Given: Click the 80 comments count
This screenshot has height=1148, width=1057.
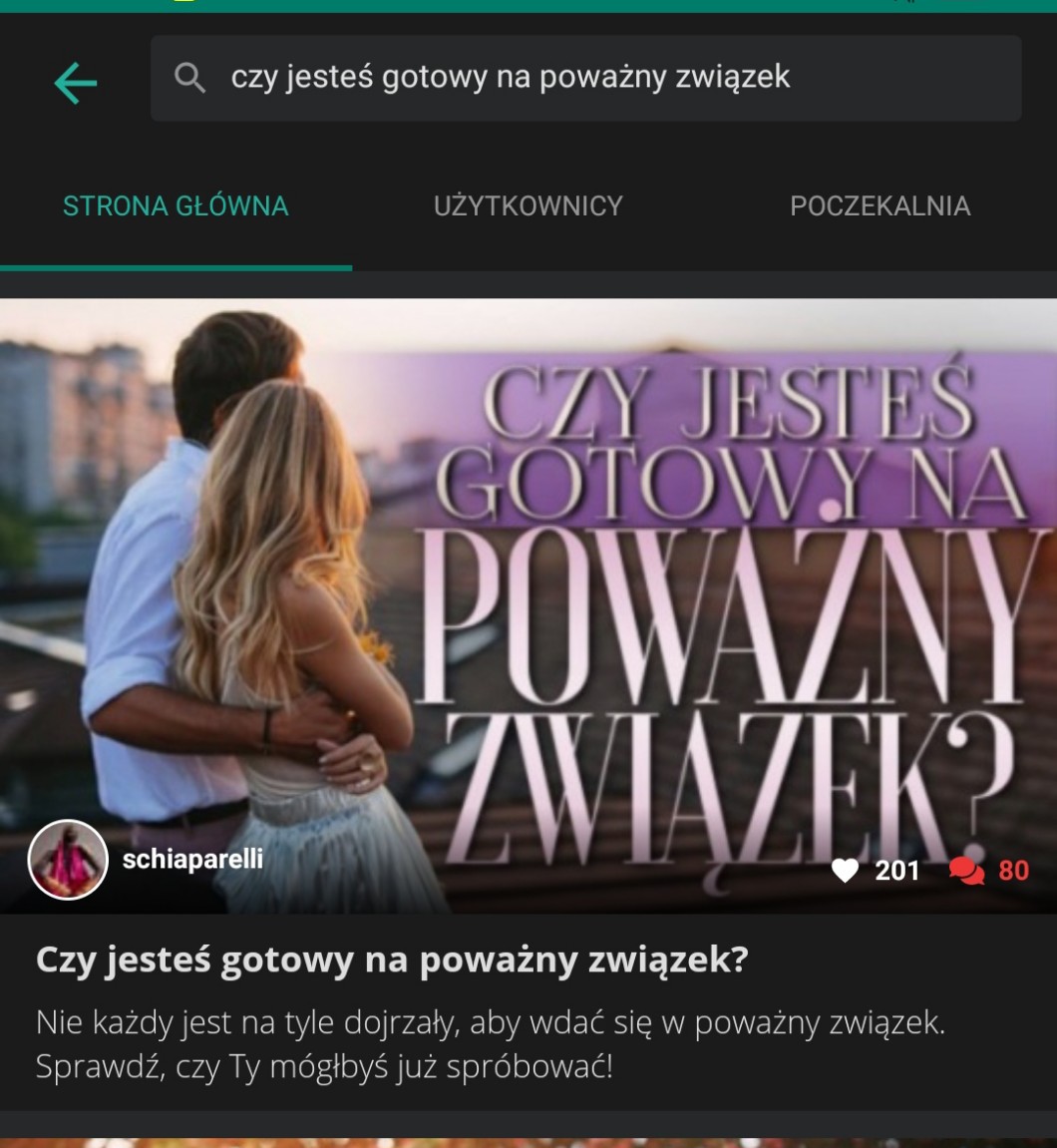Looking at the screenshot, I should point(1014,871).
